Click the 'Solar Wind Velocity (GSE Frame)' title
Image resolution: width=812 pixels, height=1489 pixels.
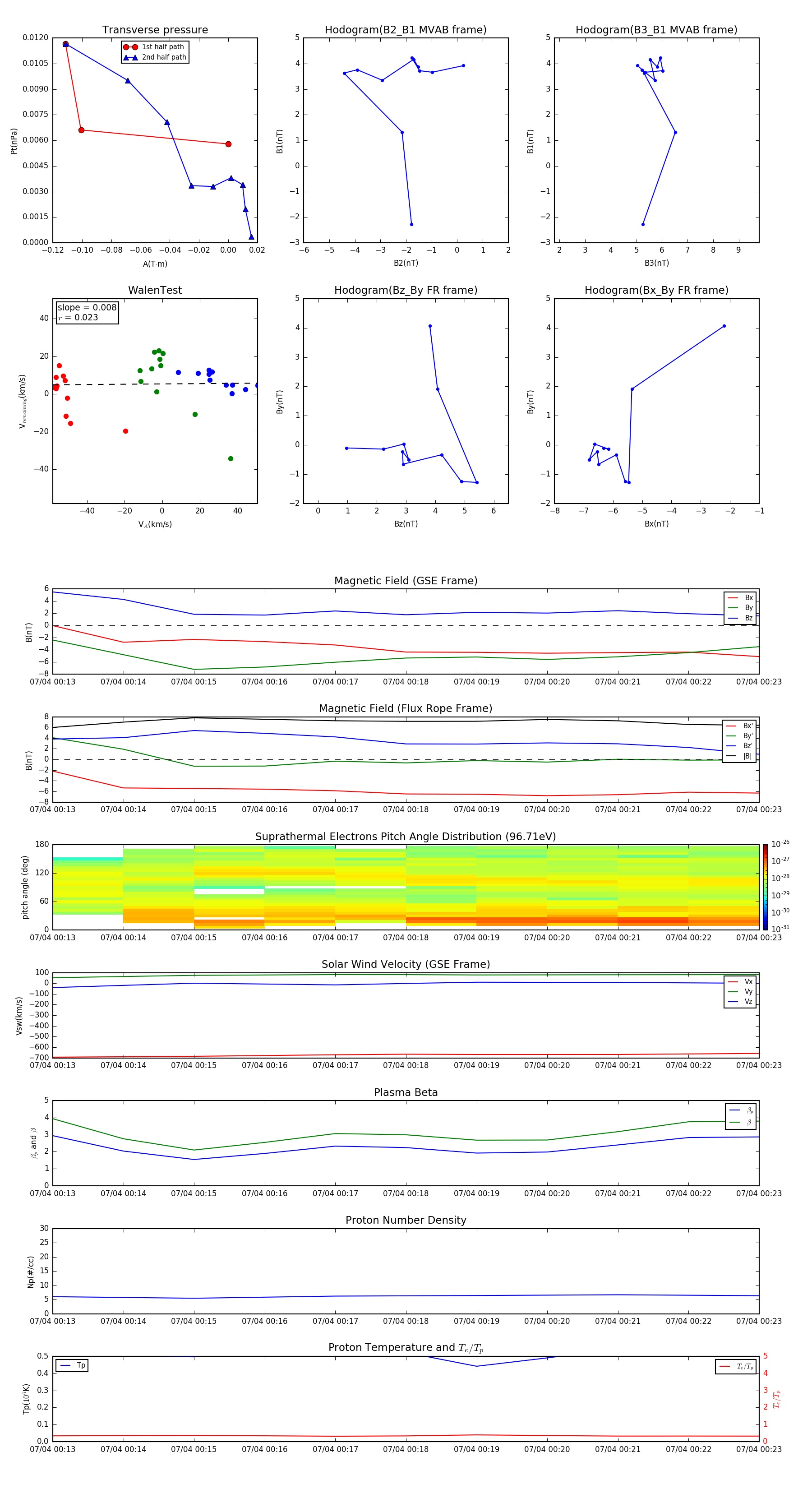tap(406, 964)
